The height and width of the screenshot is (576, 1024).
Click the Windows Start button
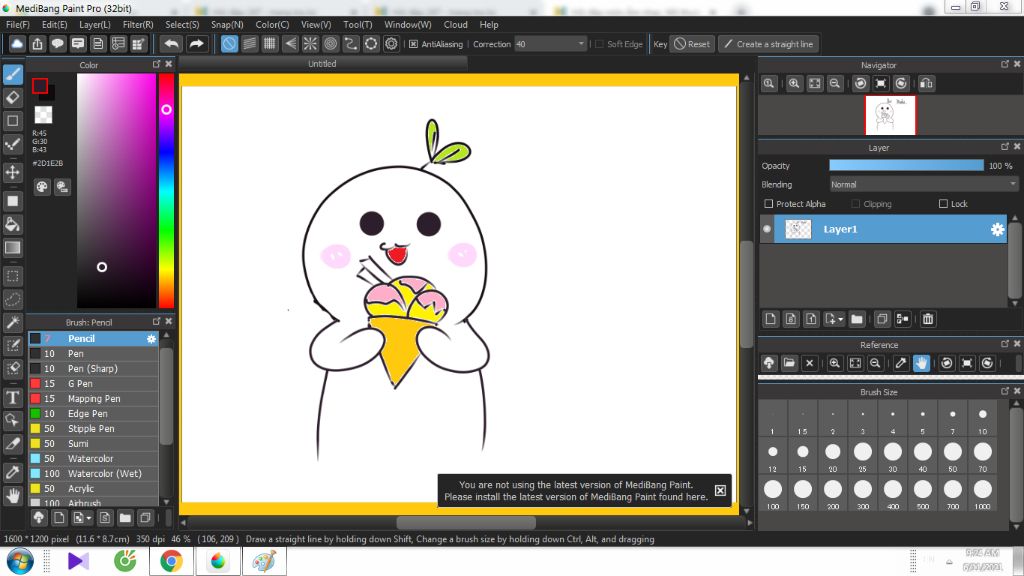point(20,562)
